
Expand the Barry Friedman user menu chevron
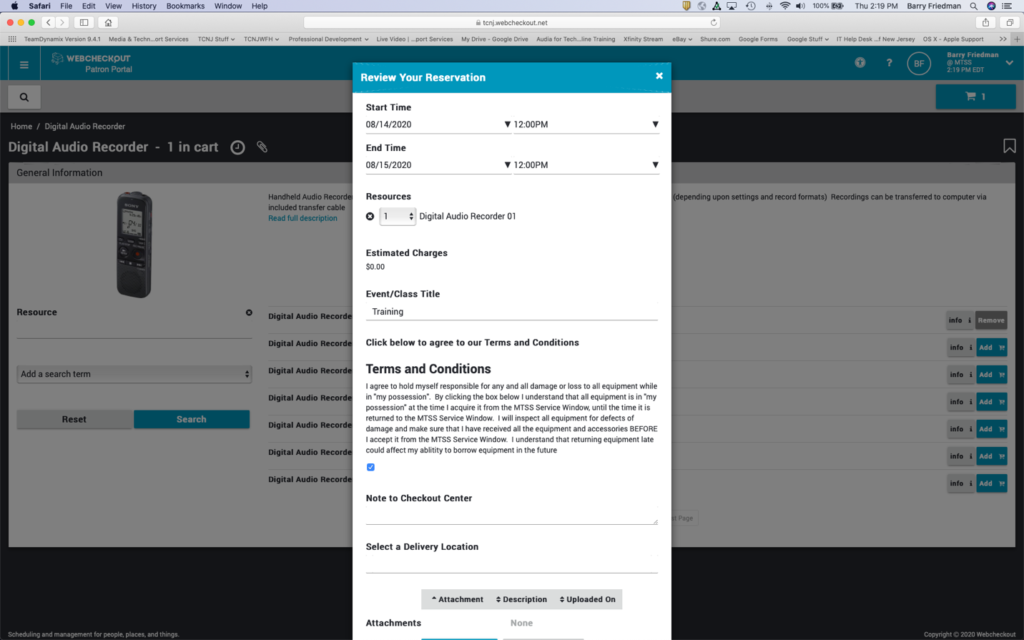pos(1009,63)
